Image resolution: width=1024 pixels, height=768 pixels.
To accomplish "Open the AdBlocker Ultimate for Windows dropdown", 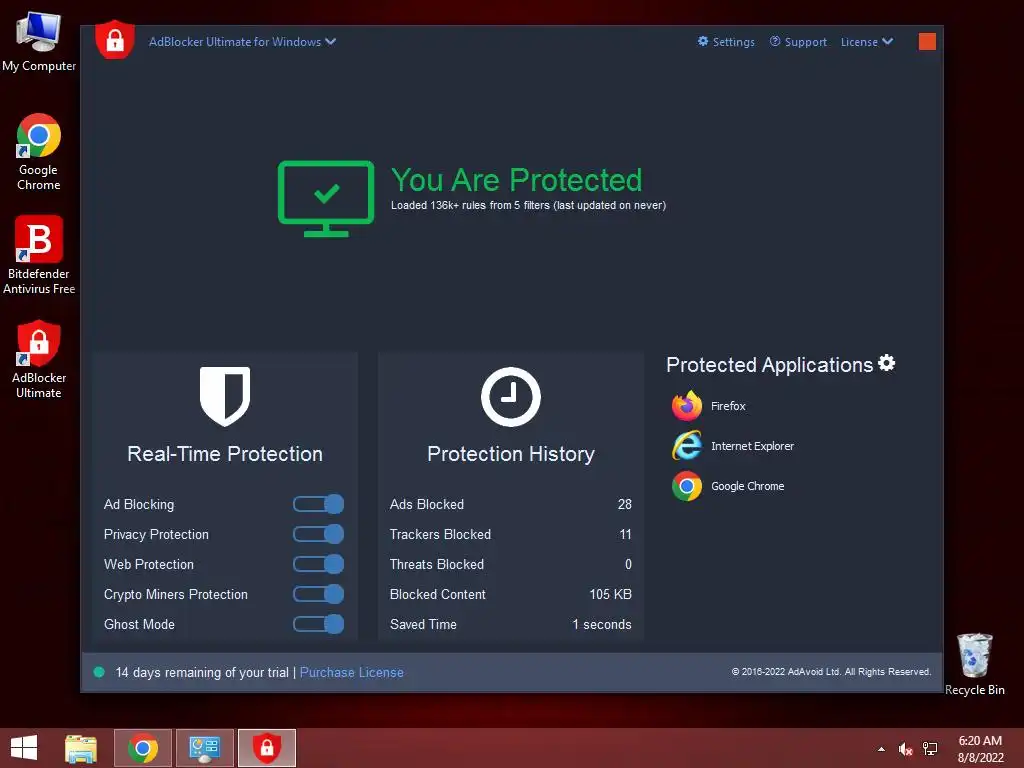I will (242, 42).
